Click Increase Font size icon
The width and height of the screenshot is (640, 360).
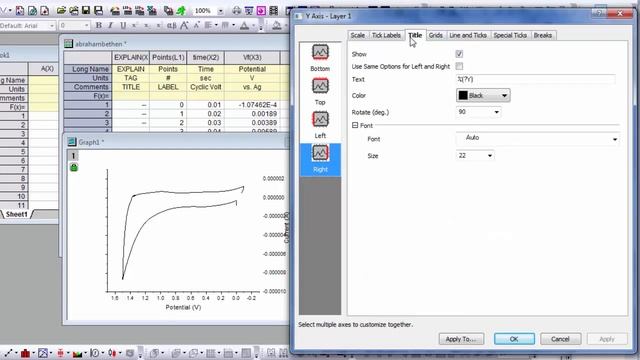[x=184, y=25]
